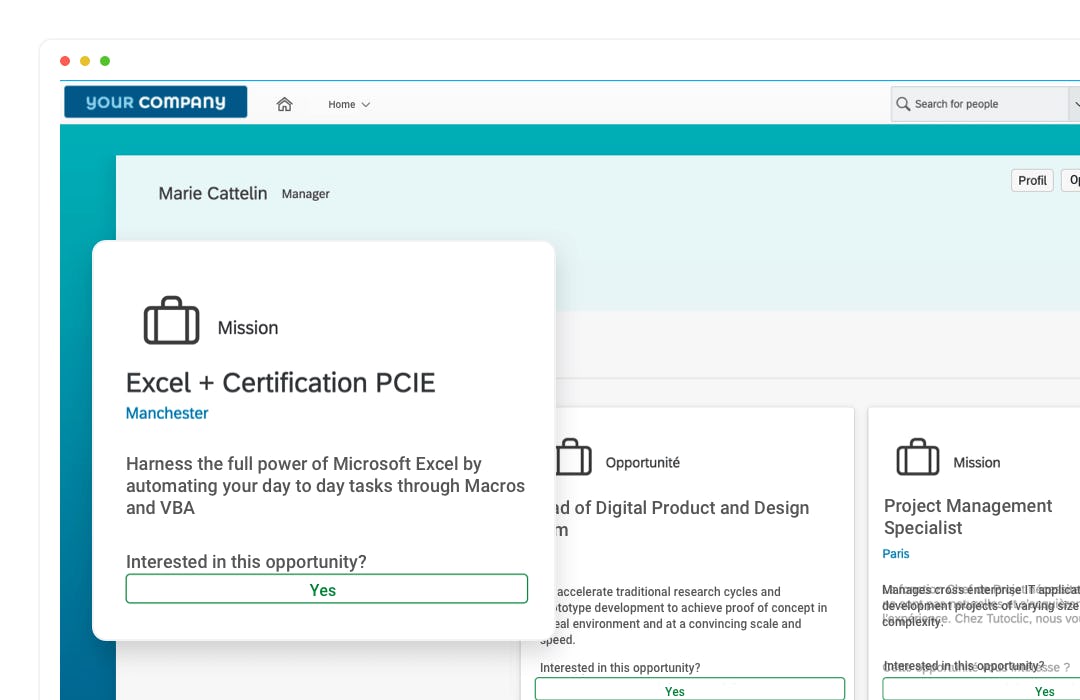Open the Excel + Certification PCIE title
The width and height of the screenshot is (1080, 700).
(x=280, y=383)
